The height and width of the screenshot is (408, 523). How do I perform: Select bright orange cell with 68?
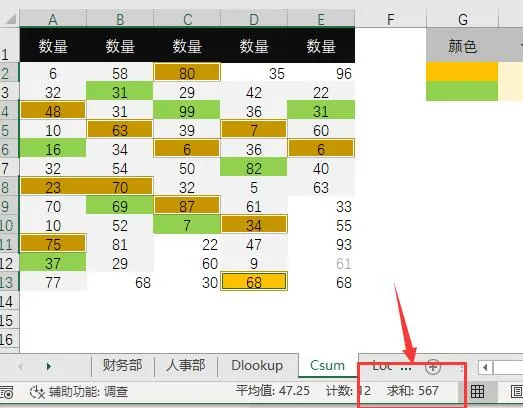pos(254,282)
